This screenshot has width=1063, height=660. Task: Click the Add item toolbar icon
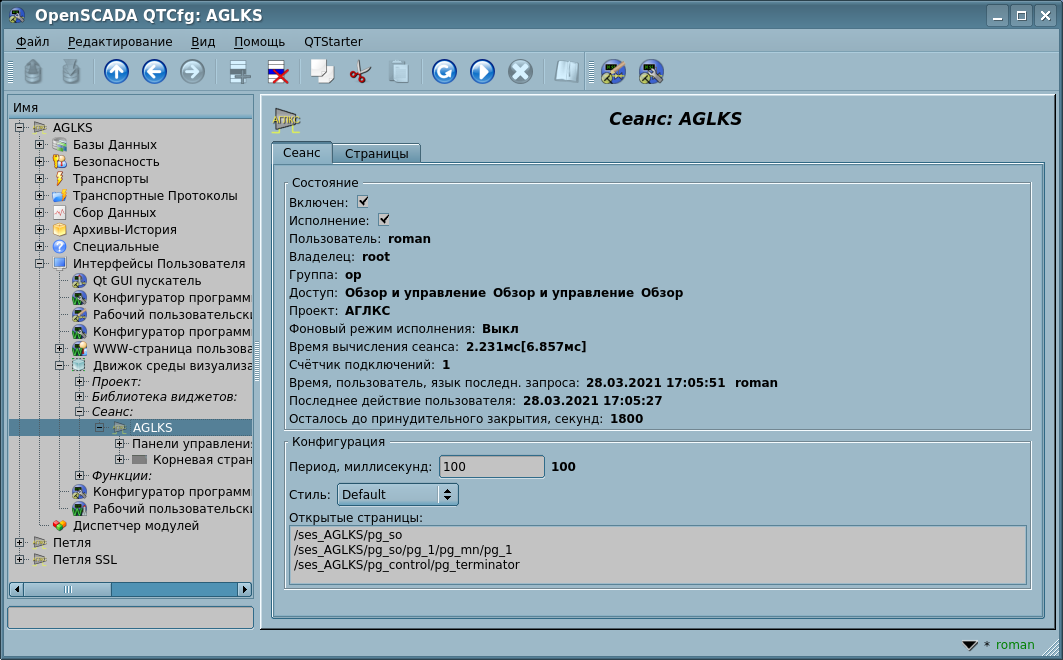pyautogui.click(x=239, y=72)
